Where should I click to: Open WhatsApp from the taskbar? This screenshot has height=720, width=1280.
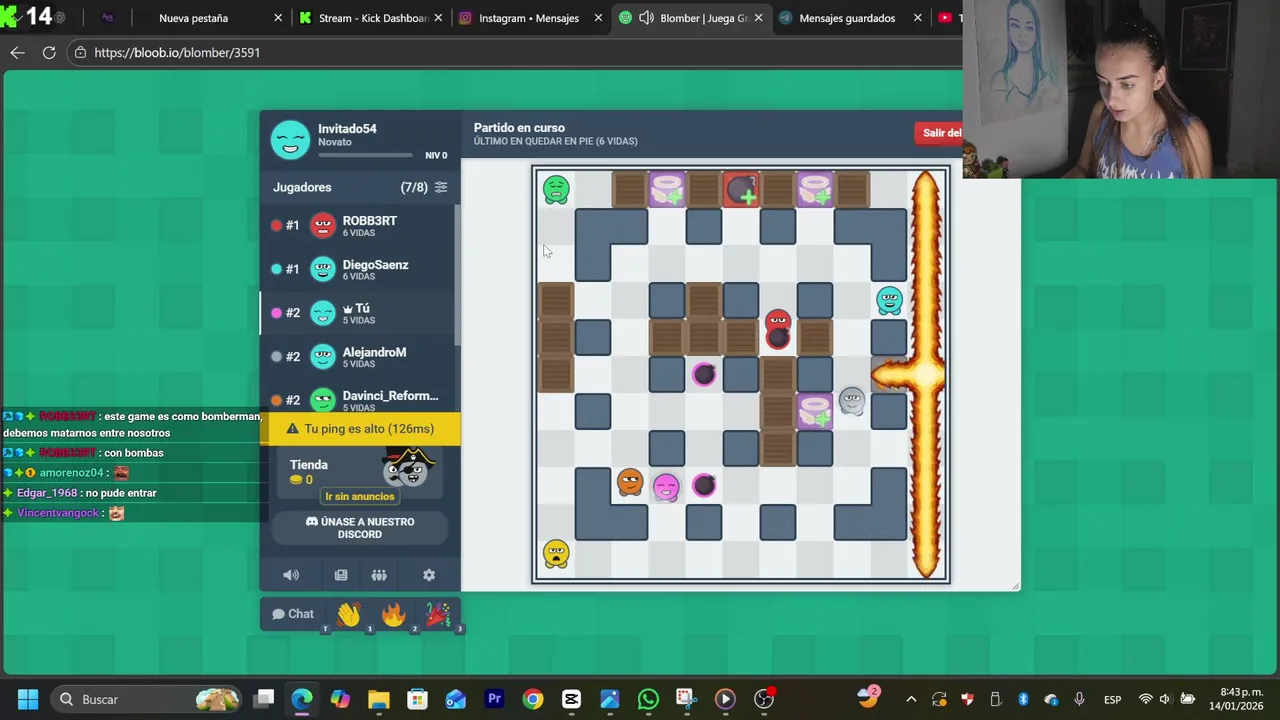pos(648,699)
